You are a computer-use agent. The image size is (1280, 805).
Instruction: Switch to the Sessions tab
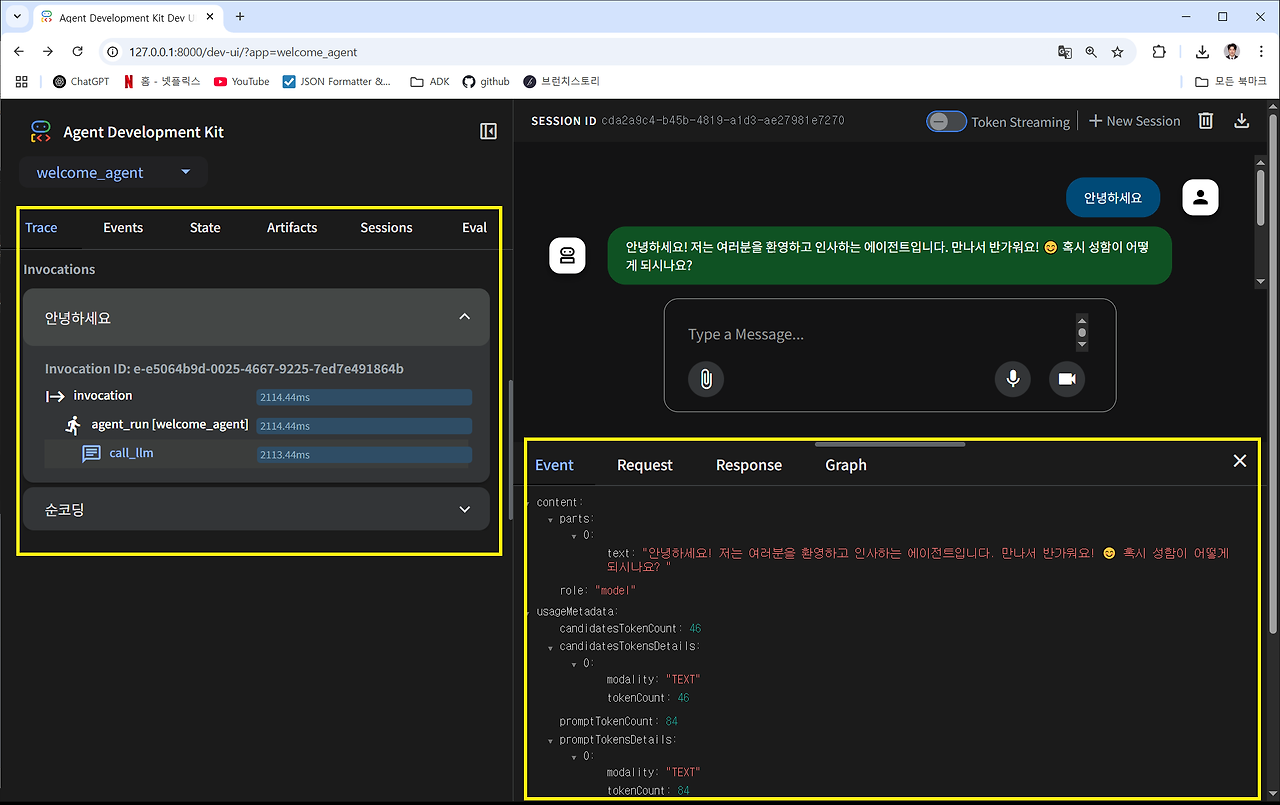coord(386,228)
